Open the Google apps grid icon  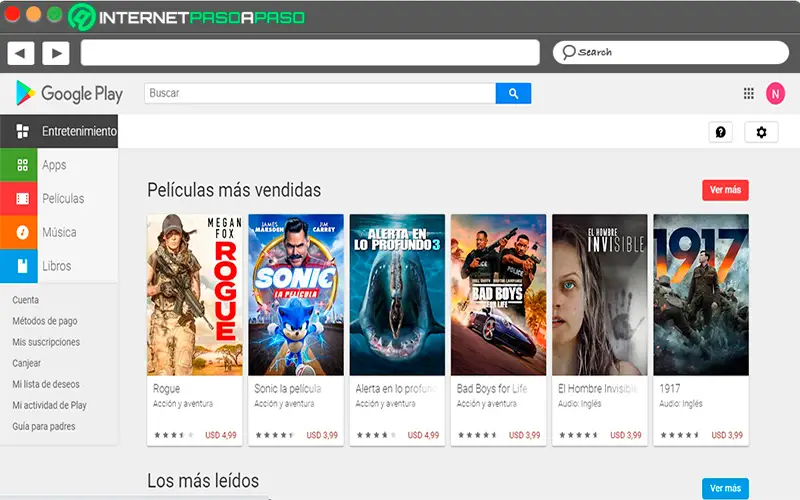click(748, 93)
